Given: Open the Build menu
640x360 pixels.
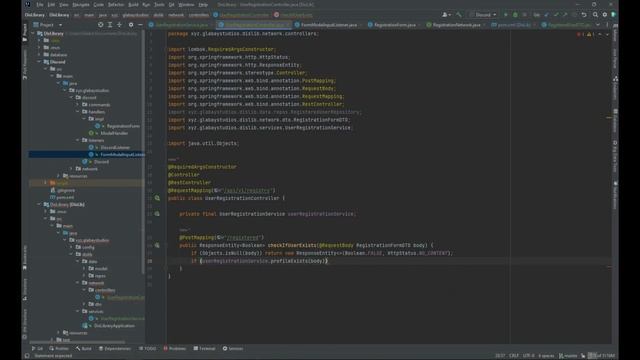Looking at the screenshot, I should click(x=133, y=4).
